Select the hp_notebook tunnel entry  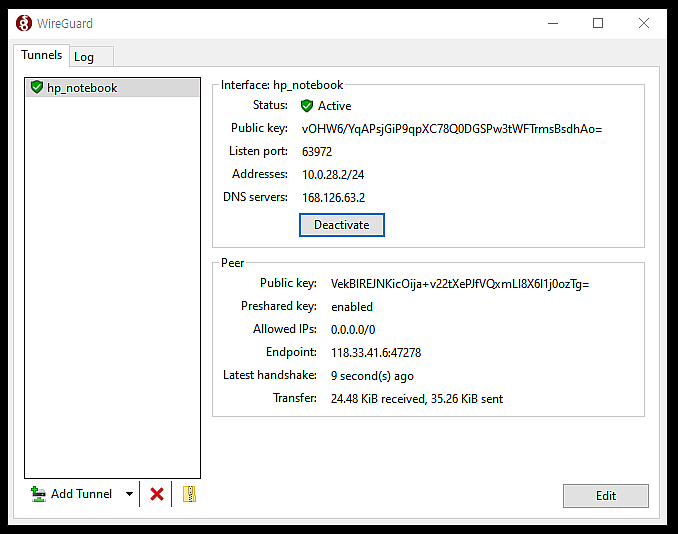[x=112, y=88]
